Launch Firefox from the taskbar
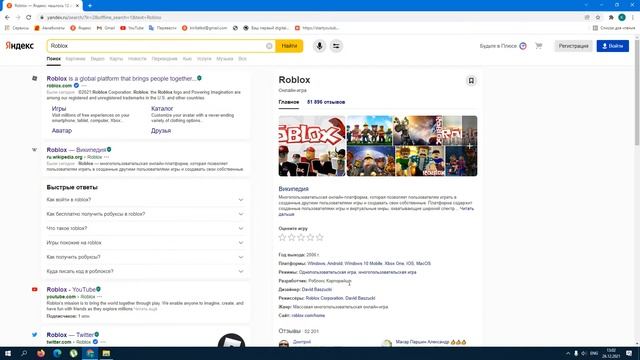Viewport: 640px width, 360px height. (41, 353)
